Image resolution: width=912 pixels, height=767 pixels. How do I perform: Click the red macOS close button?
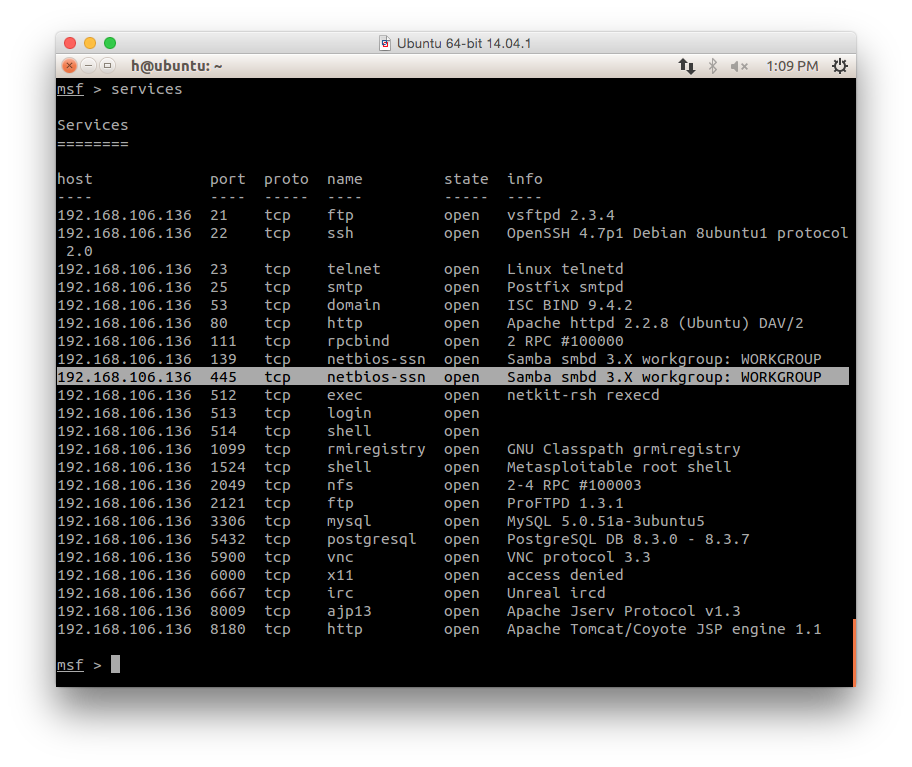pyautogui.click(x=70, y=43)
